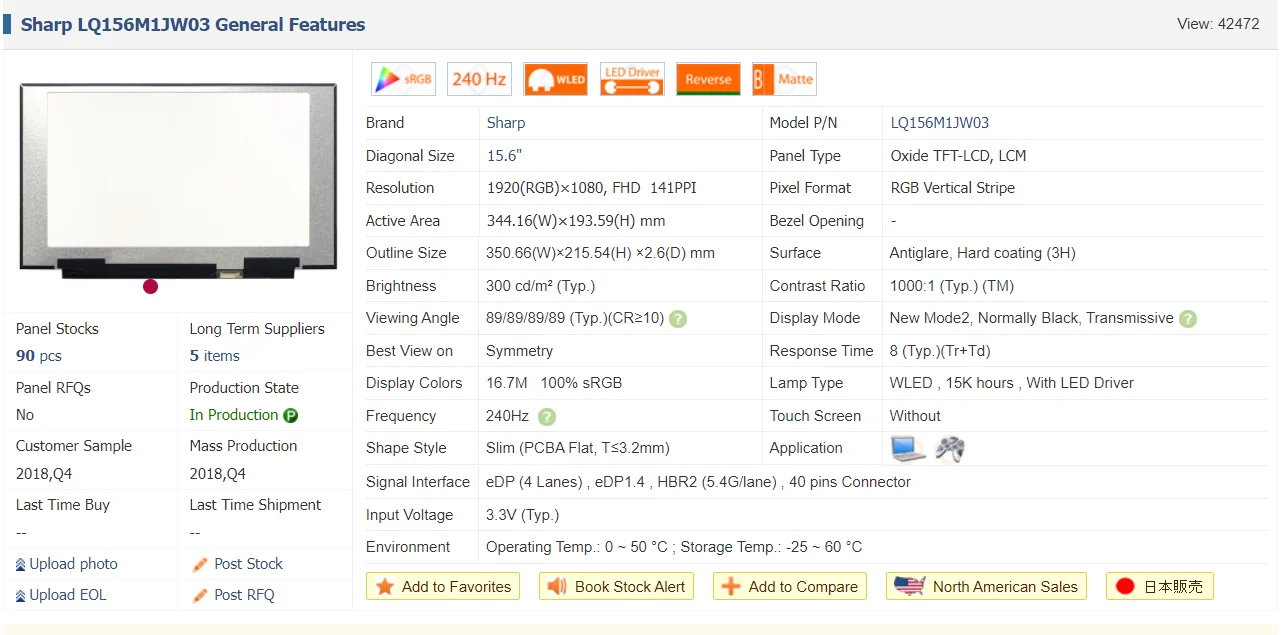The height and width of the screenshot is (635, 1286).
Task: Click the 240 Hz feature badge
Action: (x=479, y=79)
